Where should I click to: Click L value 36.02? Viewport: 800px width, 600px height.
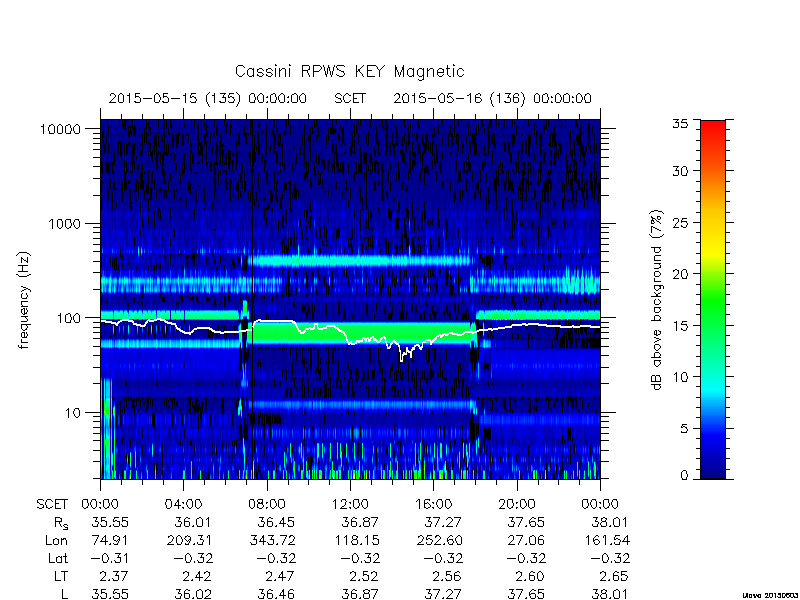[x=193, y=594]
